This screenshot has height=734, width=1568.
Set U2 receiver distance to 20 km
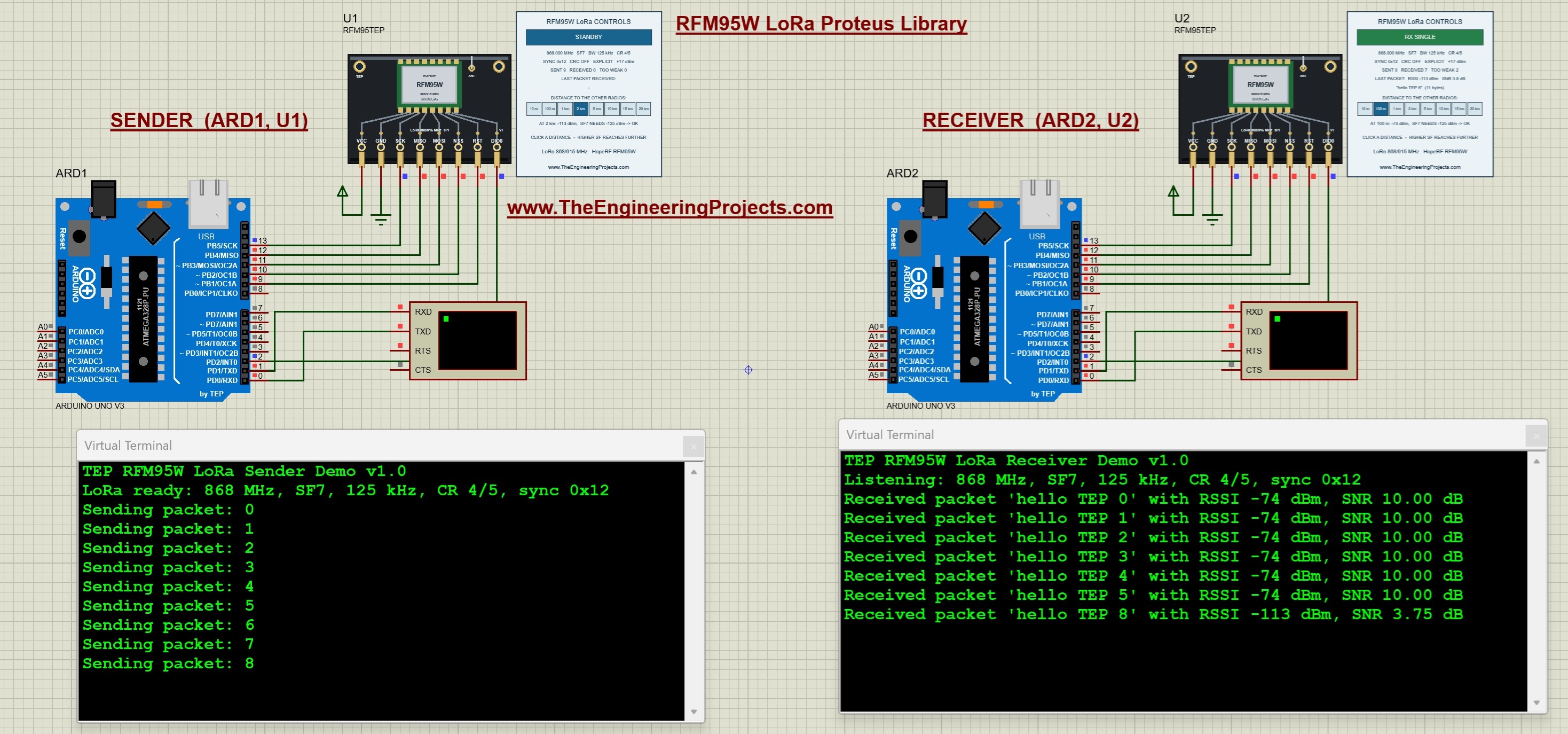pyautogui.click(x=1475, y=109)
